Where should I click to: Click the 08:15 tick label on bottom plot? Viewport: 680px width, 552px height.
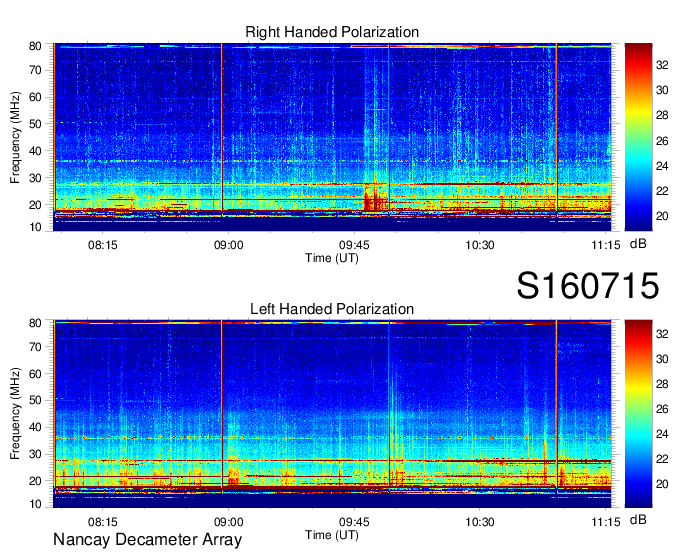103,522
